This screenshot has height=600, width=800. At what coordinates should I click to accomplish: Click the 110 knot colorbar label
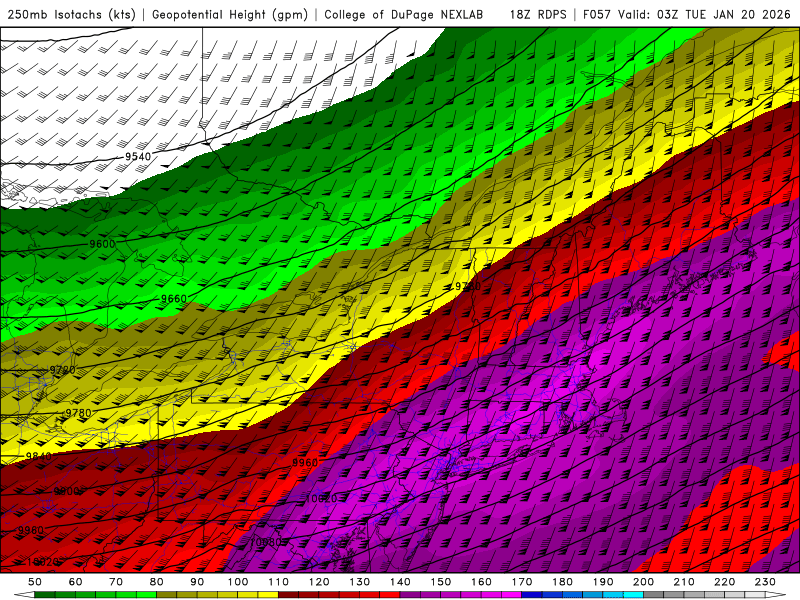pos(279,582)
